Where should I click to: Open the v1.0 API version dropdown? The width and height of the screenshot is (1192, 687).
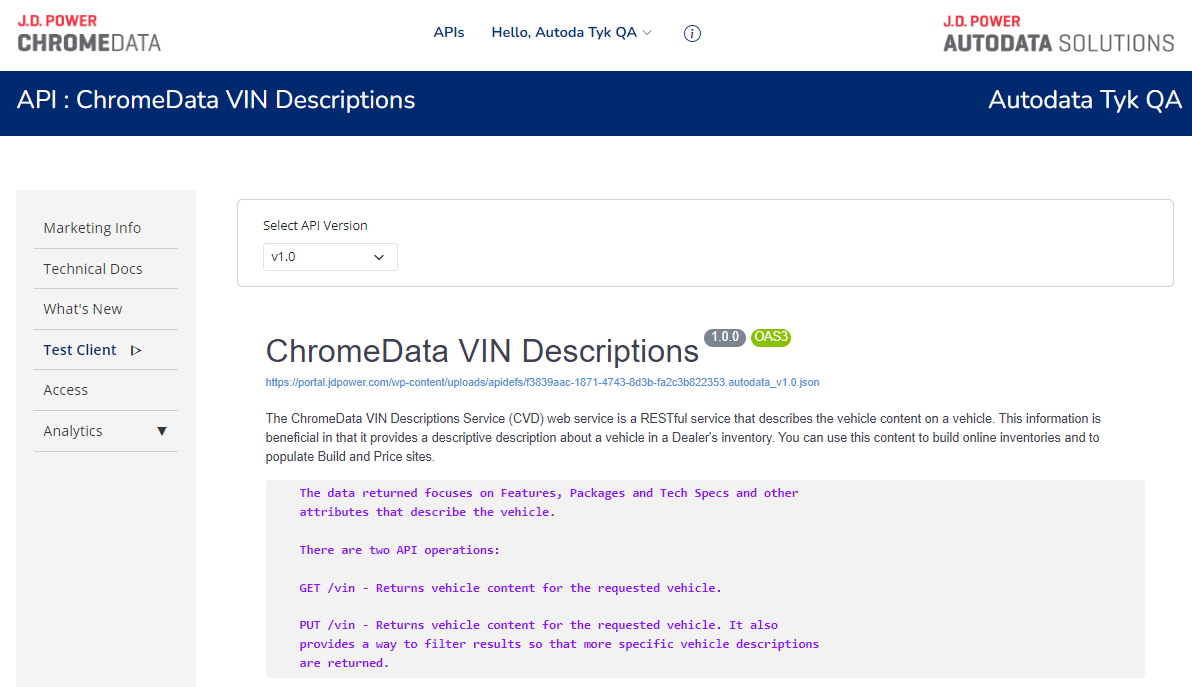(x=330, y=257)
